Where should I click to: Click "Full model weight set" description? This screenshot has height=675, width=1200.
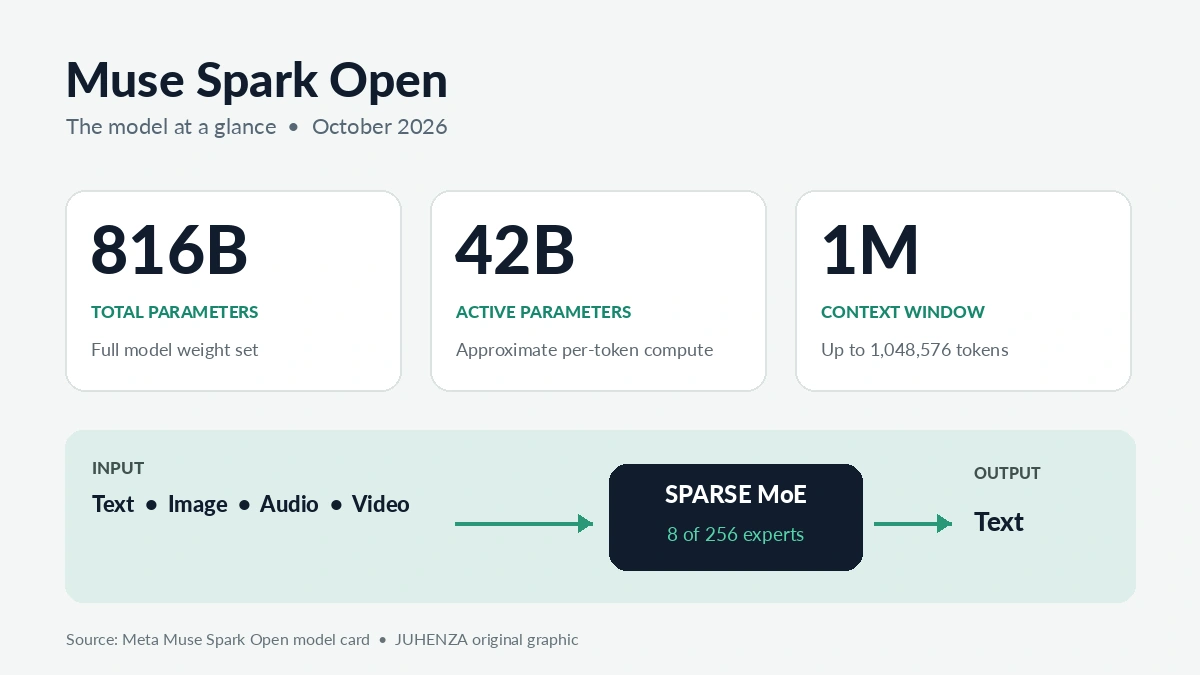pos(174,350)
